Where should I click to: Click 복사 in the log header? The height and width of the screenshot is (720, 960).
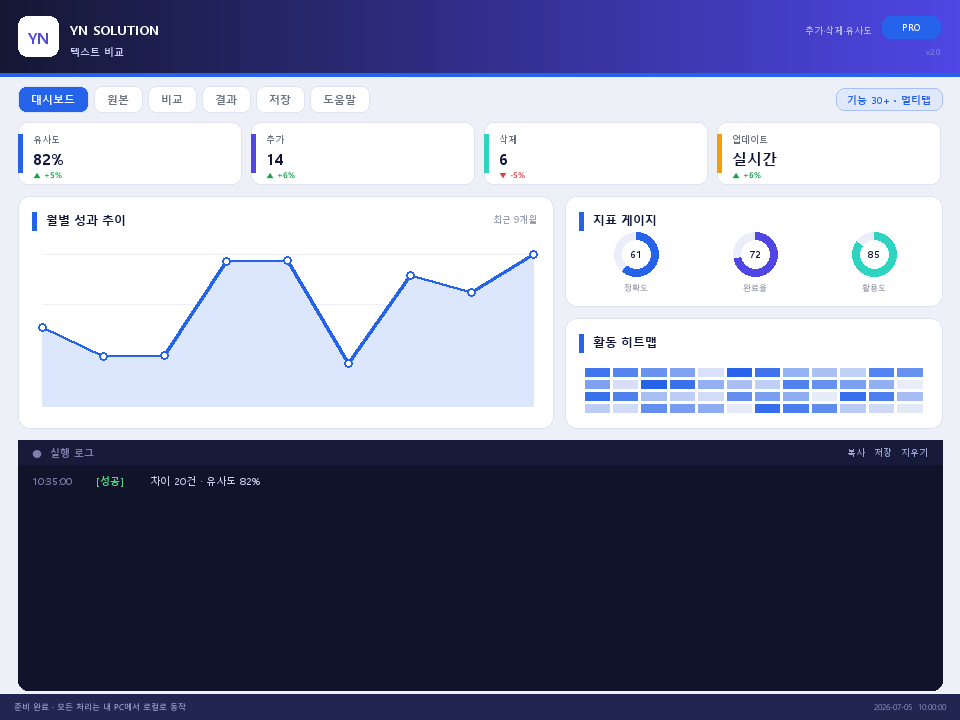856,452
